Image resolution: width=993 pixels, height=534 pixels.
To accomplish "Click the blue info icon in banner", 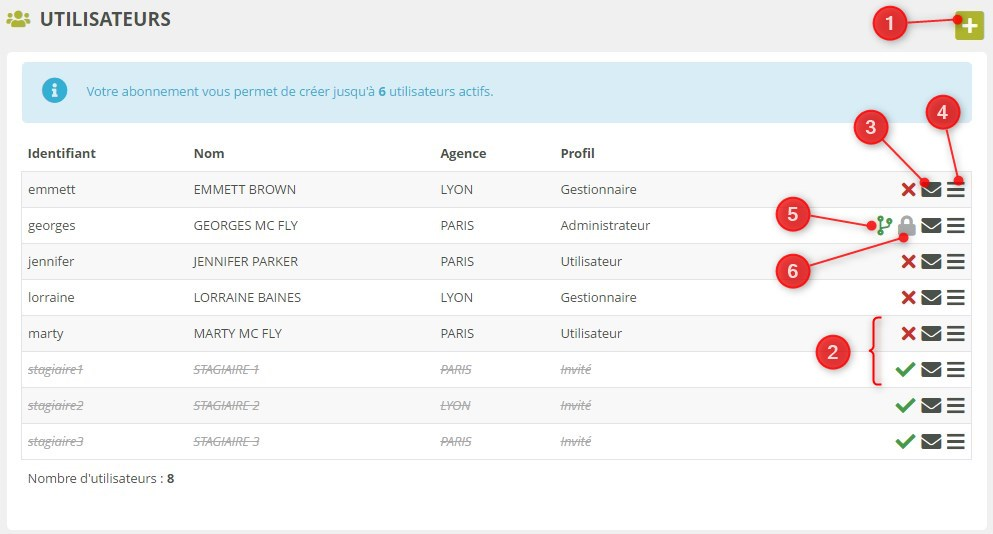I will tap(55, 91).
